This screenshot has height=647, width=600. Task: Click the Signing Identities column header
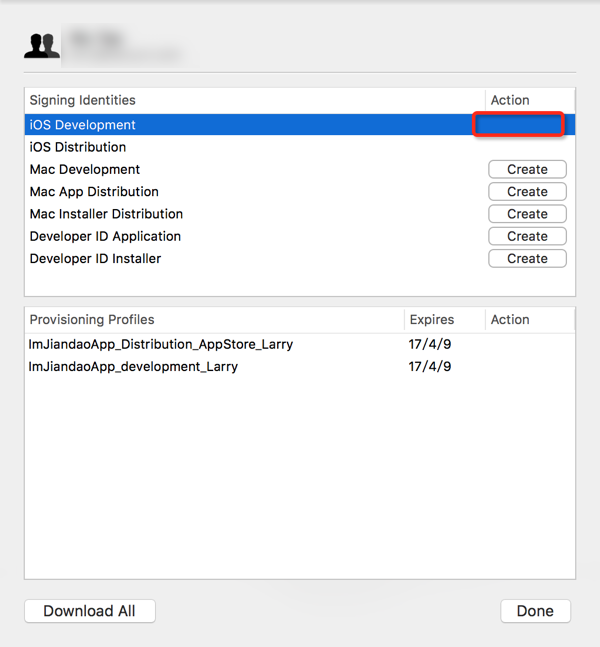pos(83,100)
